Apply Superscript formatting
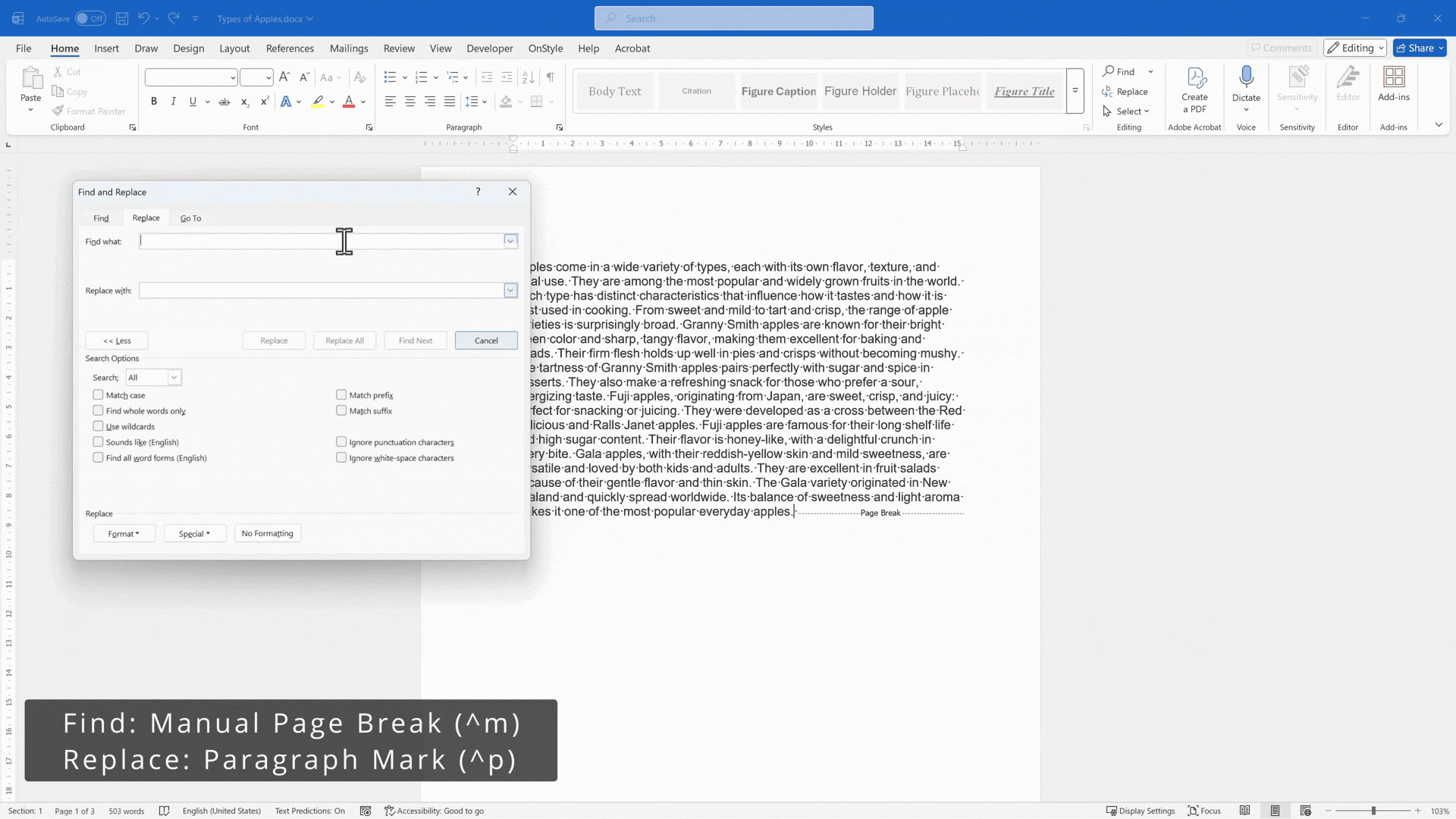 [265, 102]
